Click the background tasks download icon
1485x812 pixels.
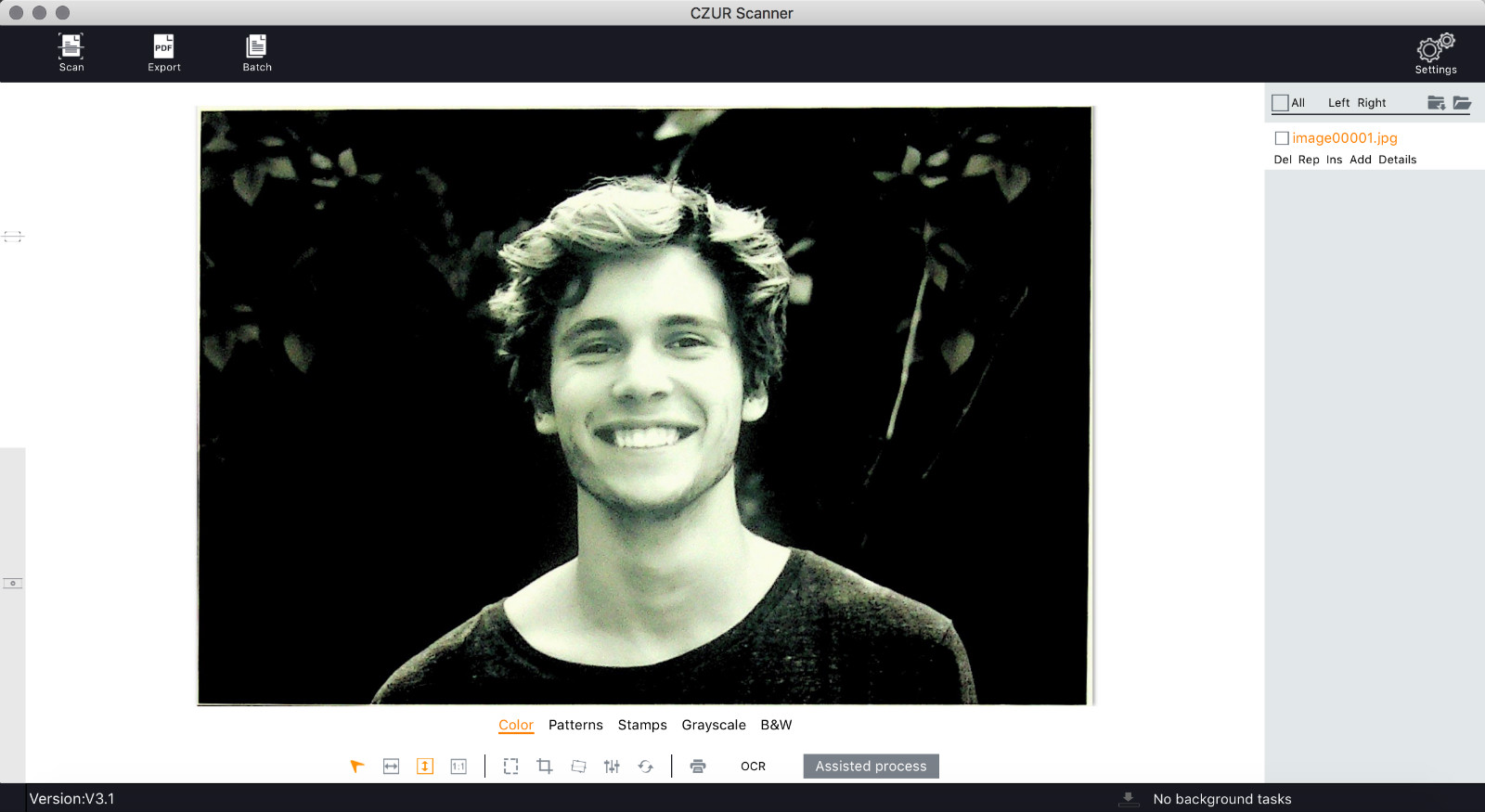point(1129,799)
